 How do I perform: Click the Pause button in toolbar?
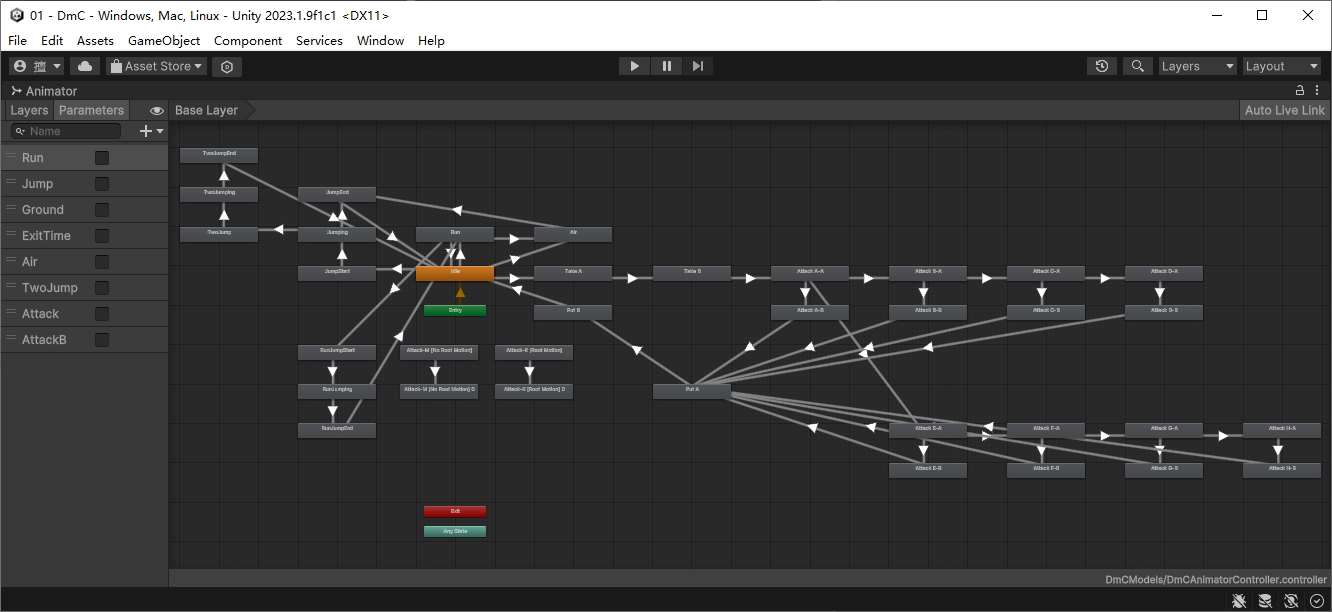pyautogui.click(x=666, y=66)
